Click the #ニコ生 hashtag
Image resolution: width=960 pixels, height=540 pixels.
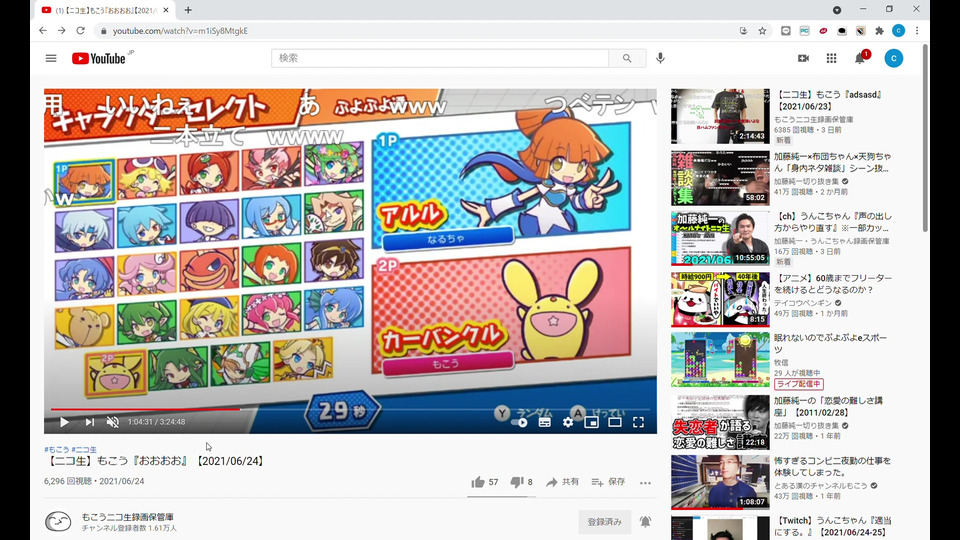(84, 449)
